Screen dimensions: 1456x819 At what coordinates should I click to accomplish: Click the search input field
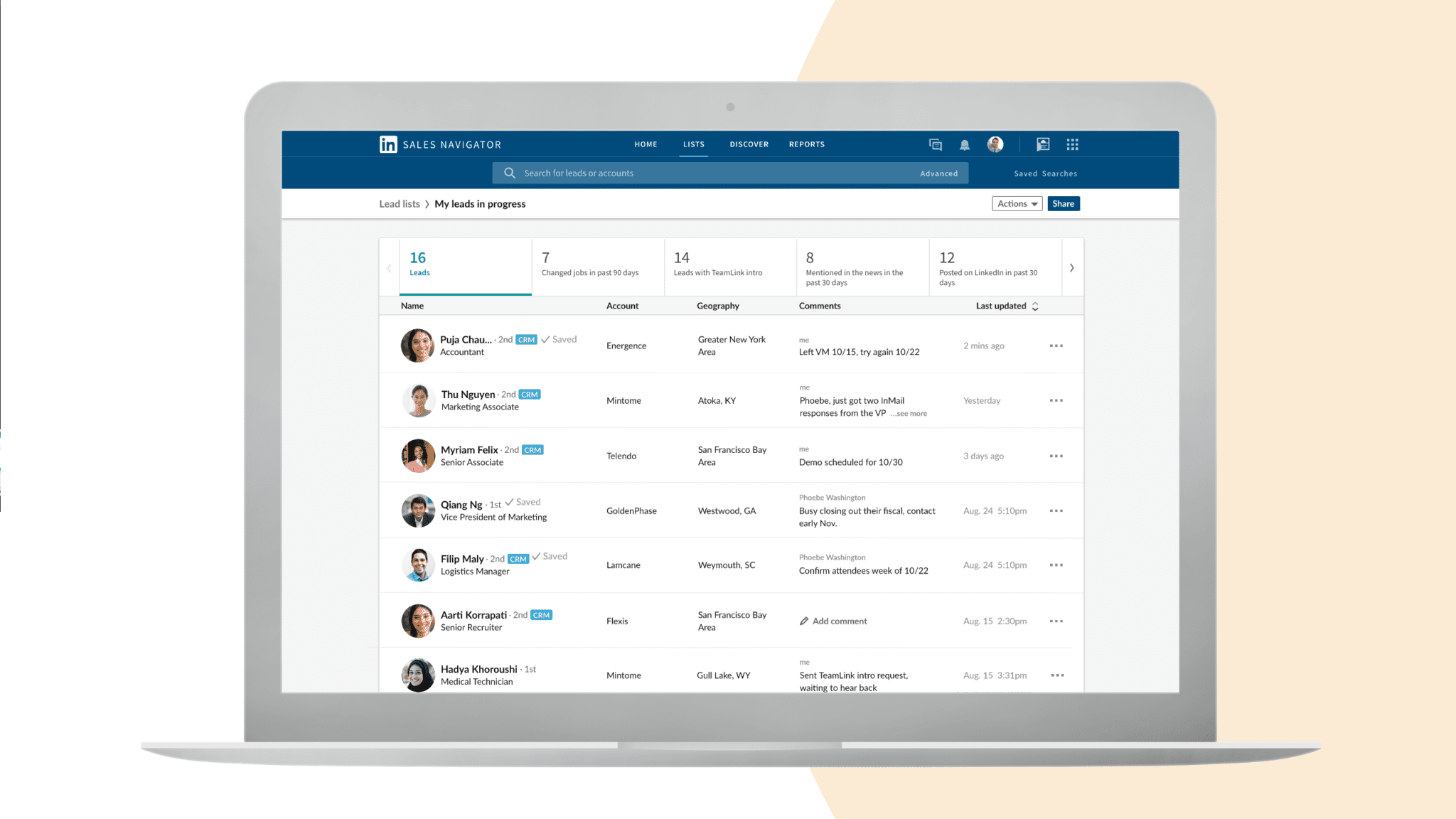727,172
